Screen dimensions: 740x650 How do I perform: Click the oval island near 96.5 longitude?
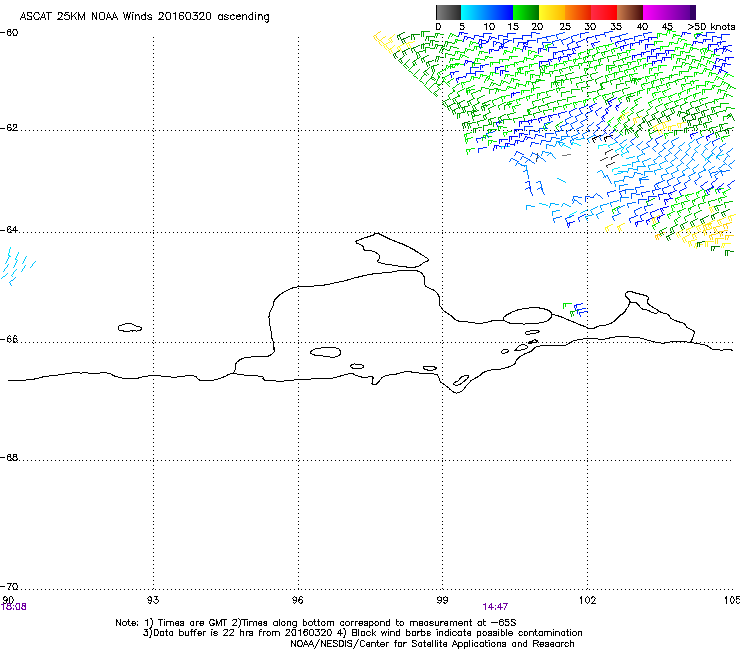[x=326, y=352]
